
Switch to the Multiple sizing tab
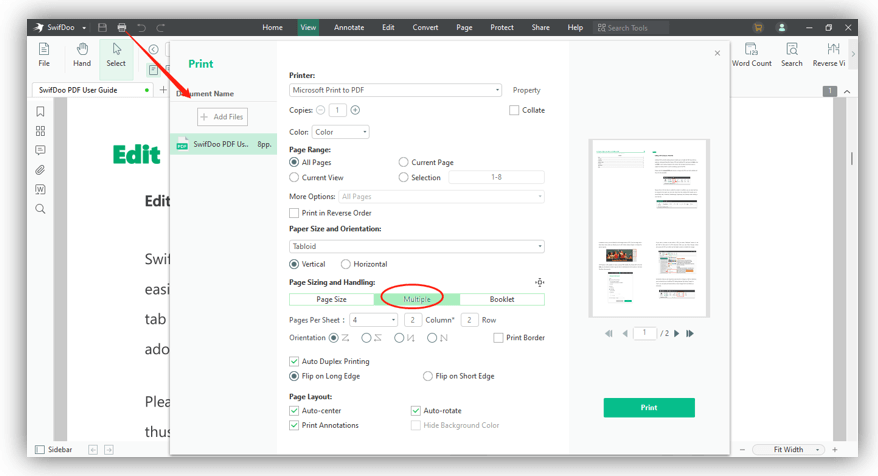coord(417,300)
